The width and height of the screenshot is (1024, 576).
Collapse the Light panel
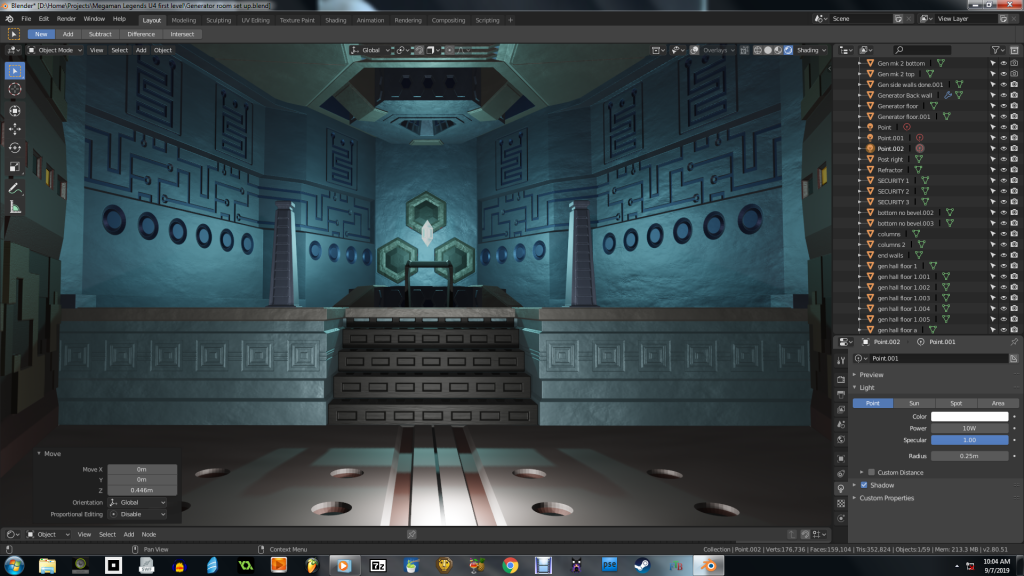pyautogui.click(x=867, y=388)
